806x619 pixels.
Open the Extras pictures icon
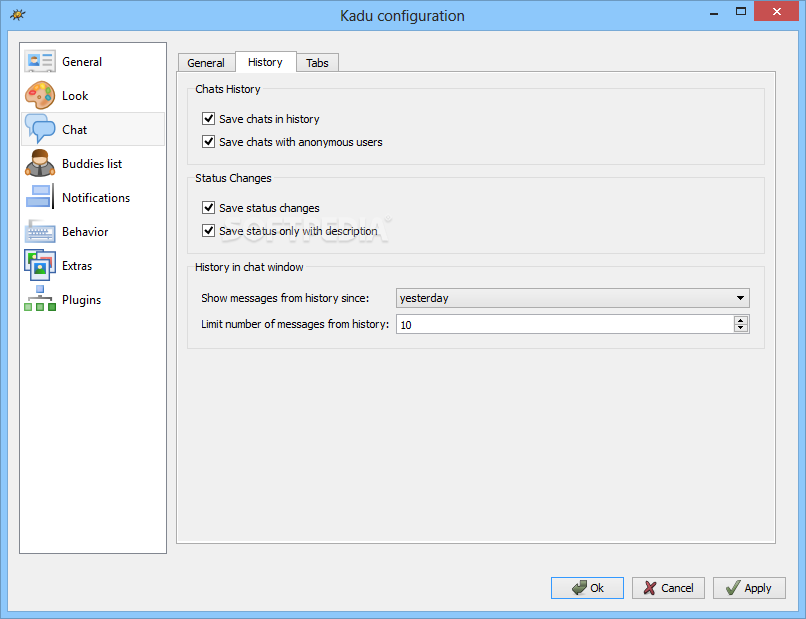point(40,265)
